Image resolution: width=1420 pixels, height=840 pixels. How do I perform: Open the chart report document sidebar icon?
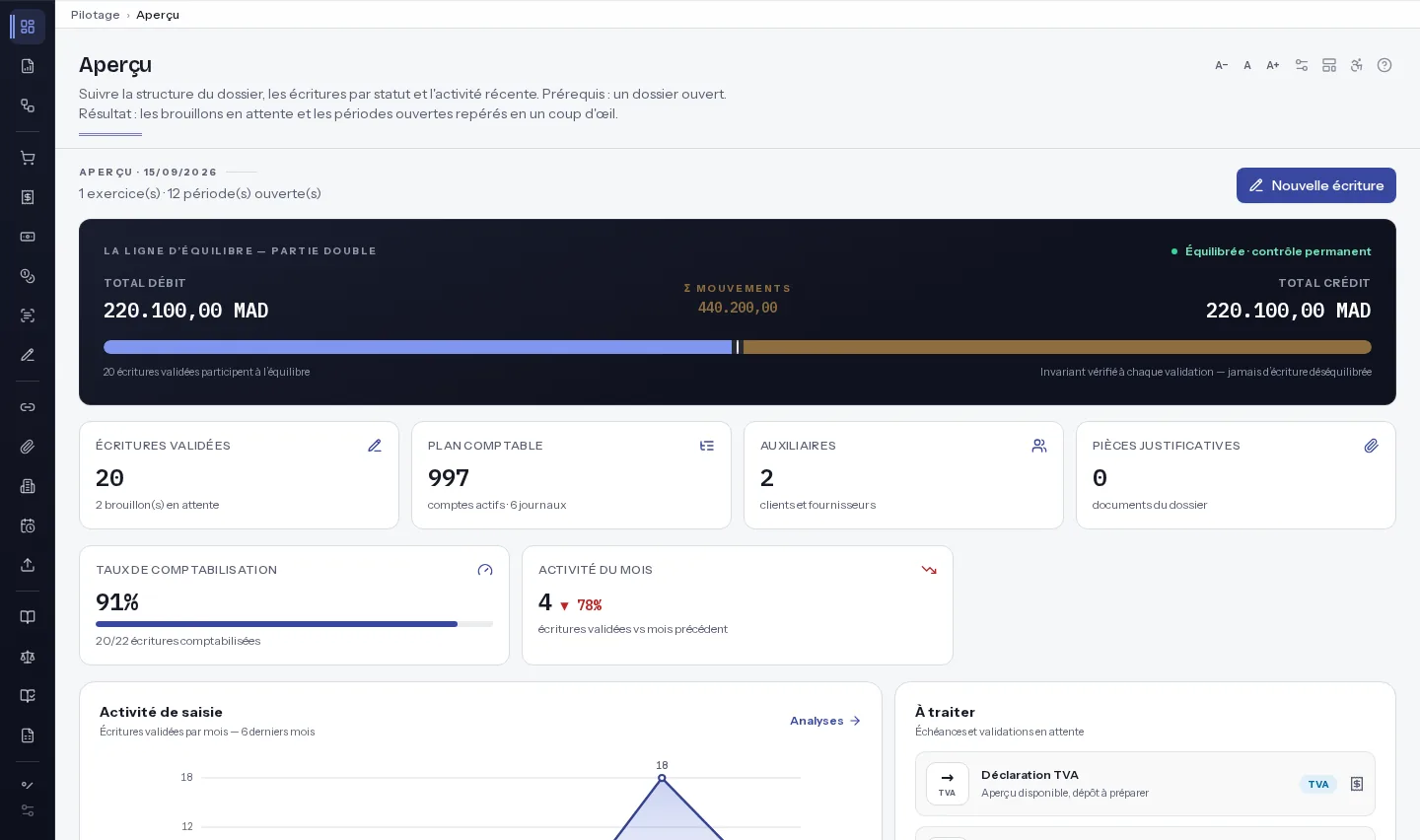28,66
